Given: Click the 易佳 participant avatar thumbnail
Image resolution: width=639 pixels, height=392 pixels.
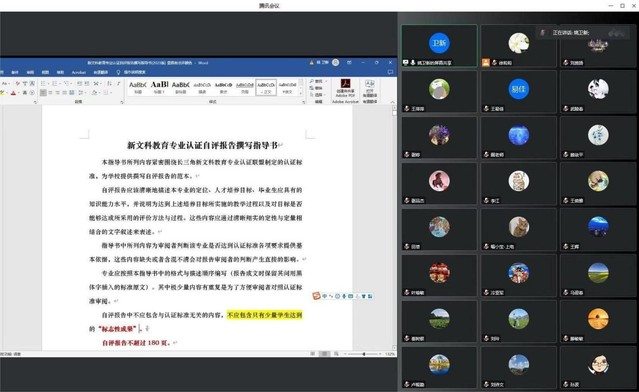Looking at the screenshot, I should click(x=518, y=89).
